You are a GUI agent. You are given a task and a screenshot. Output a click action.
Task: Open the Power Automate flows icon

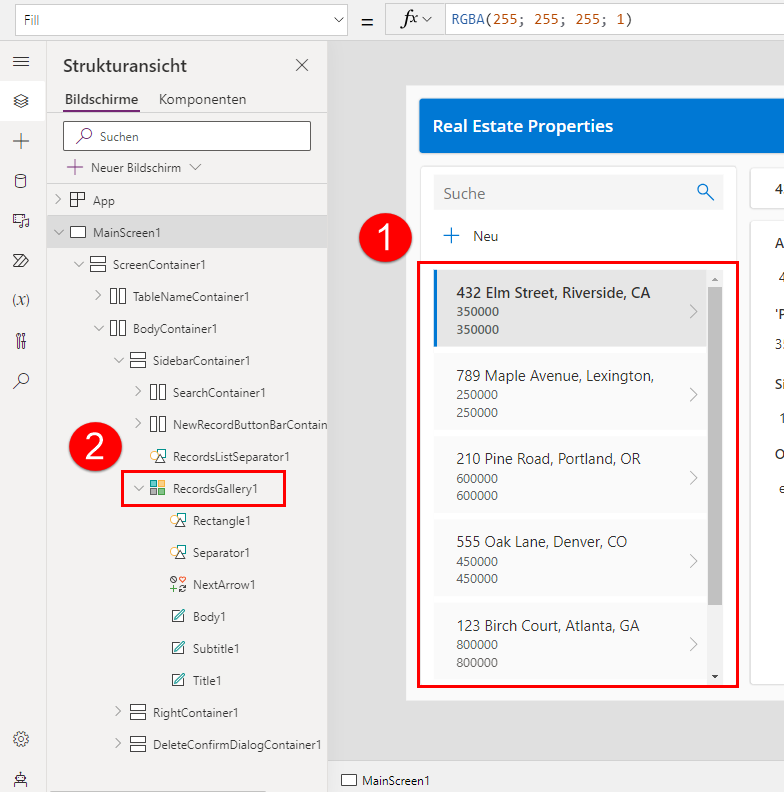pos(21,261)
